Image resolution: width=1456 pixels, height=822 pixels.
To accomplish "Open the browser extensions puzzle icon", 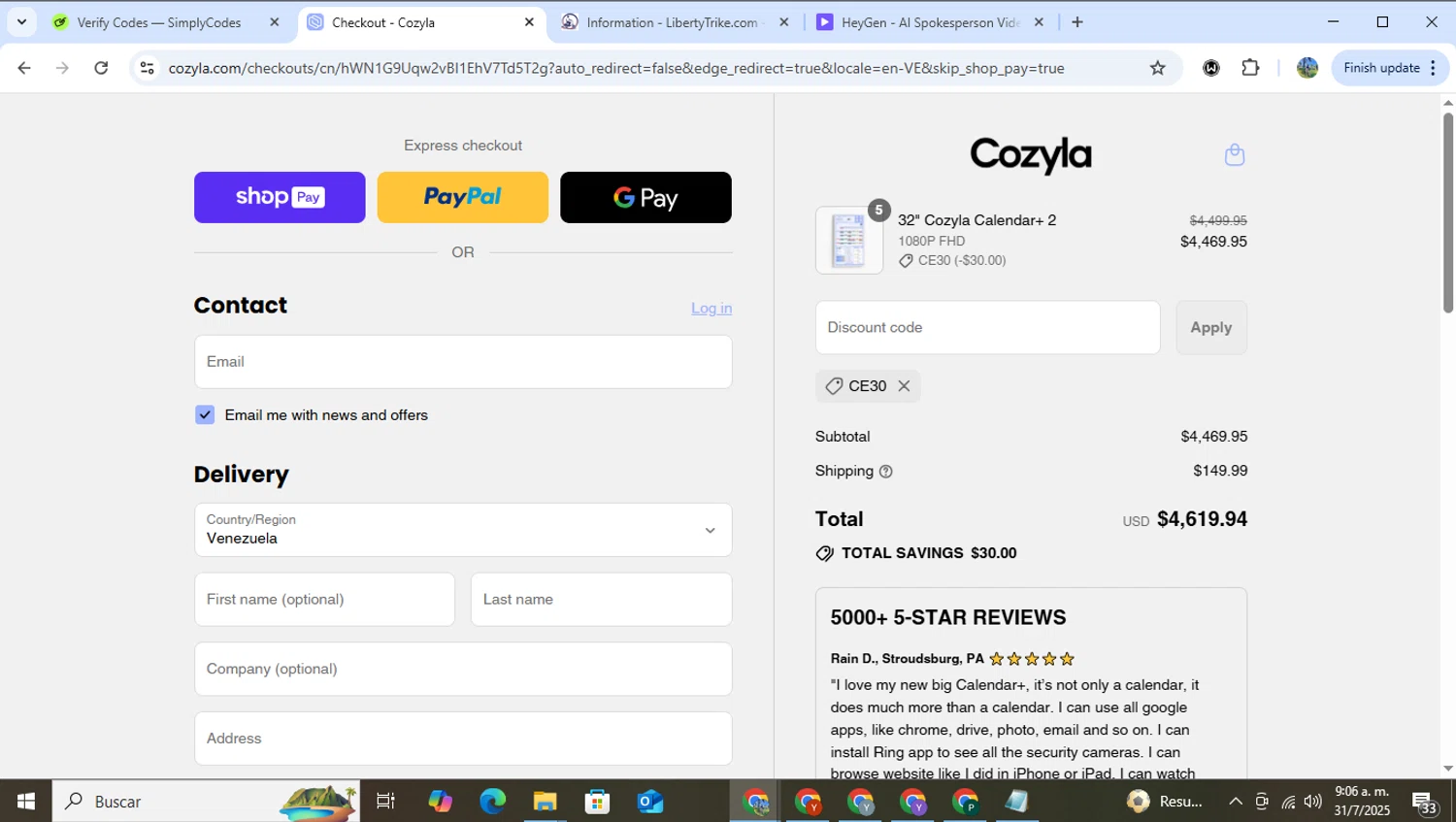I will point(1250,68).
